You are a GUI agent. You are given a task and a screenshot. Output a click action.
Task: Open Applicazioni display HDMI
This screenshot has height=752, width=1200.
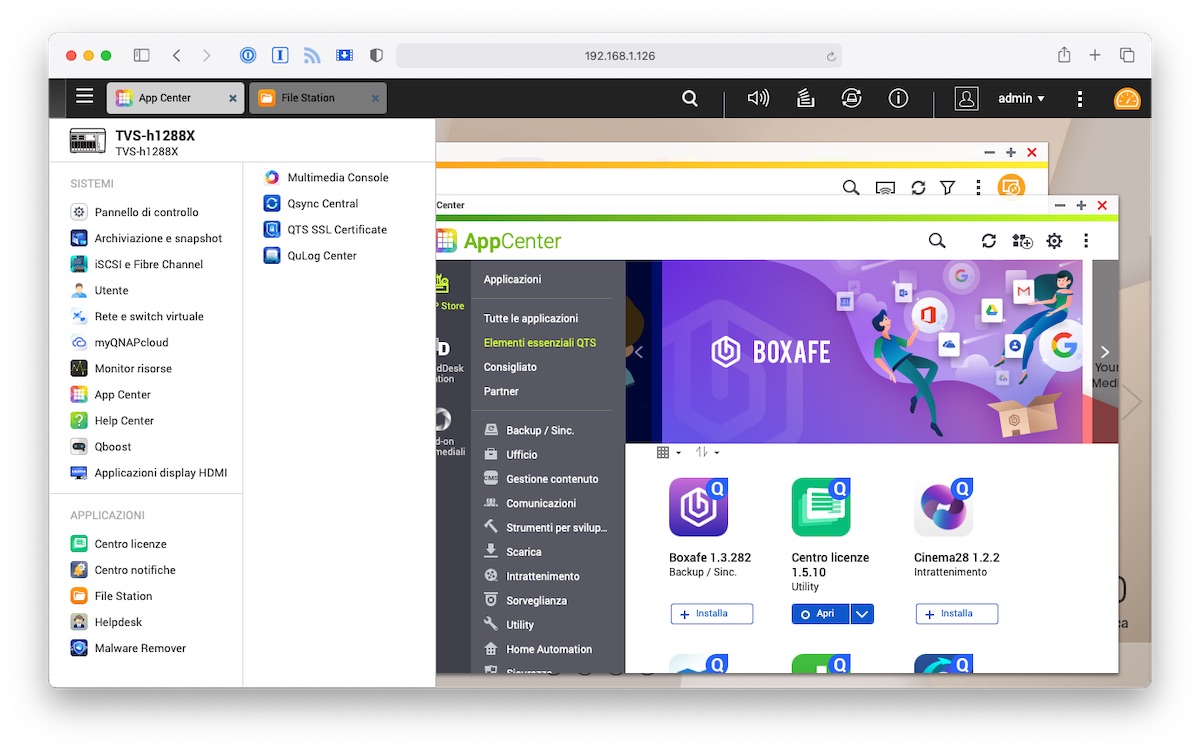click(x=149, y=472)
